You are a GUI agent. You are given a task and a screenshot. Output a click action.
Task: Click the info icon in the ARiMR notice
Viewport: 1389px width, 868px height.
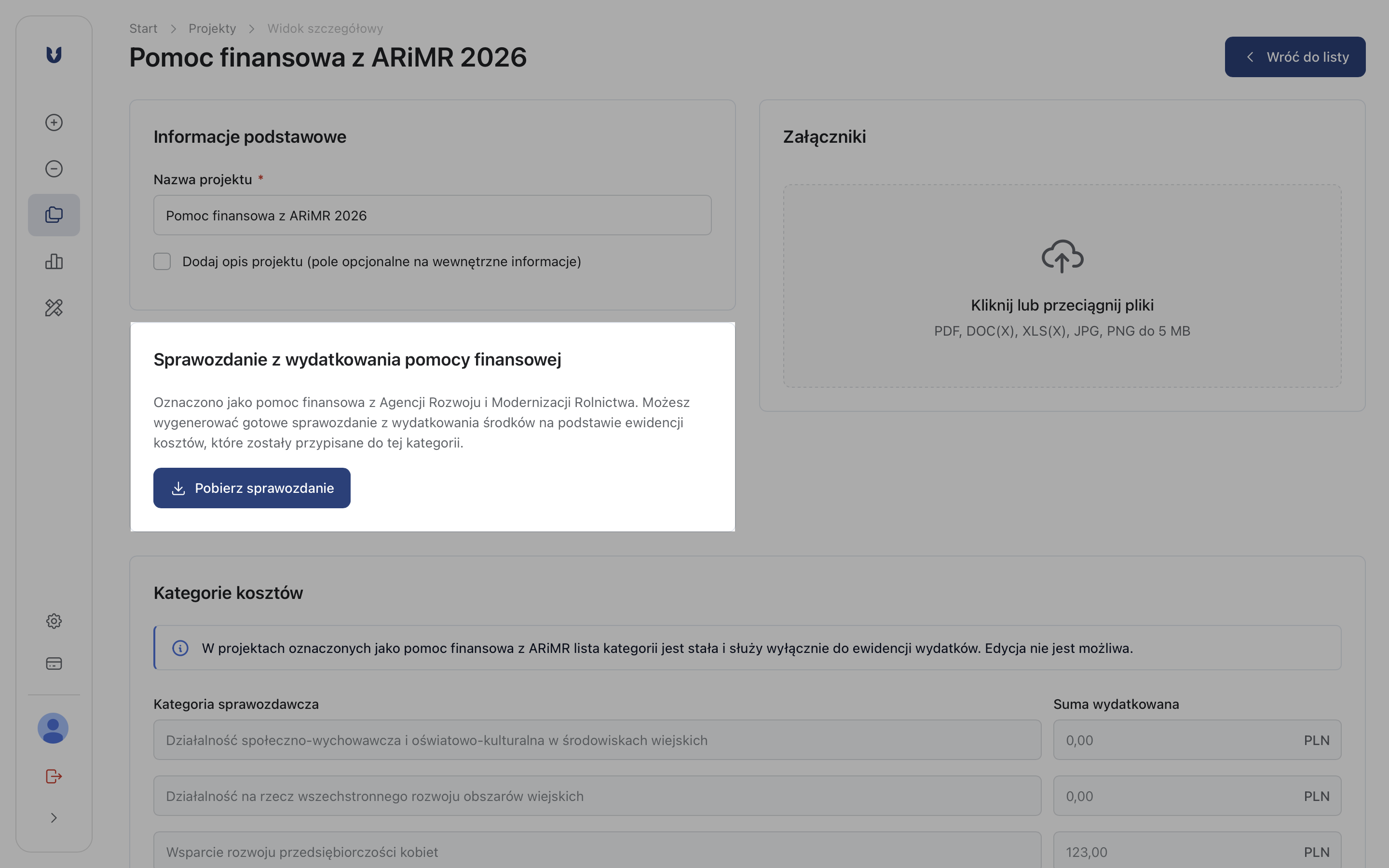180,648
